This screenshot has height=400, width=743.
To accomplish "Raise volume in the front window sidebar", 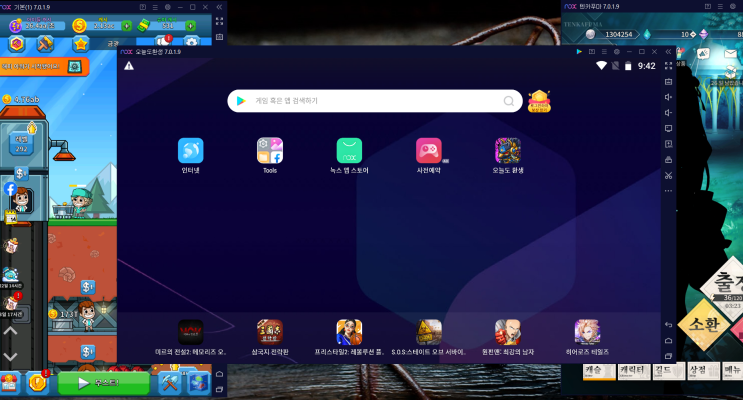I will (x=669, y=97).
